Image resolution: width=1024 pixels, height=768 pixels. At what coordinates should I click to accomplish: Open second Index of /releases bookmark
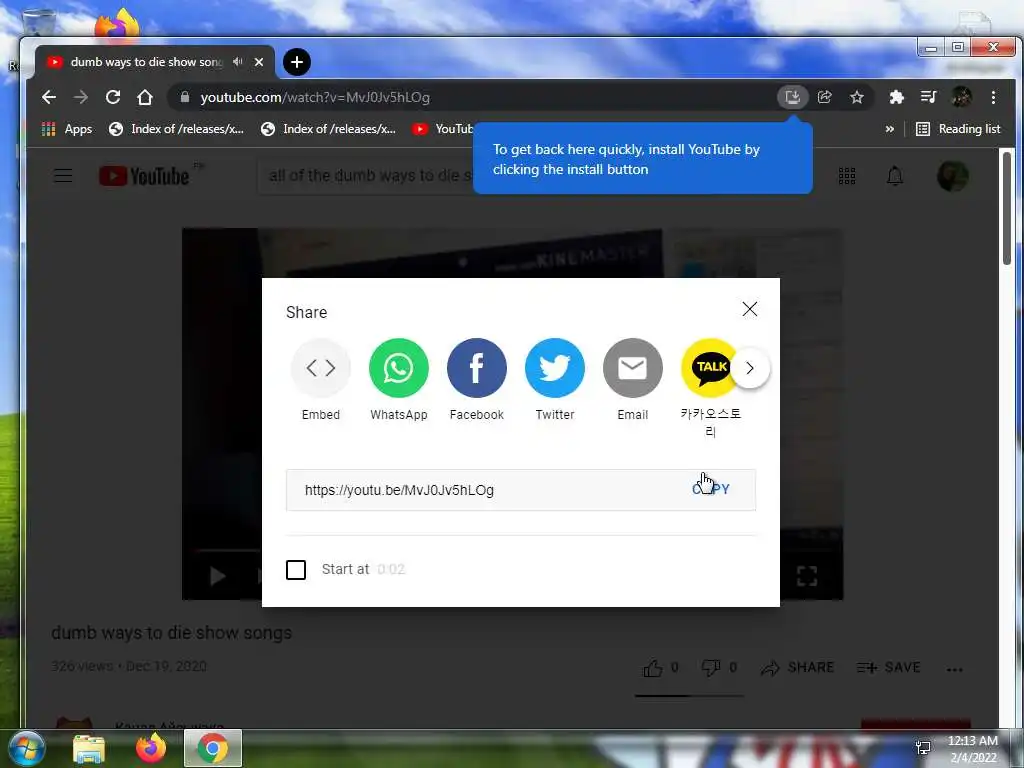tap(328, 129)
